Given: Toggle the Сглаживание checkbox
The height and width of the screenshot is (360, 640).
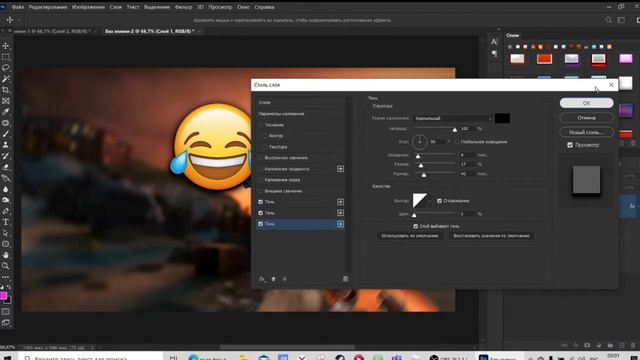Looking at the screenshot, I should click(439, 201).
